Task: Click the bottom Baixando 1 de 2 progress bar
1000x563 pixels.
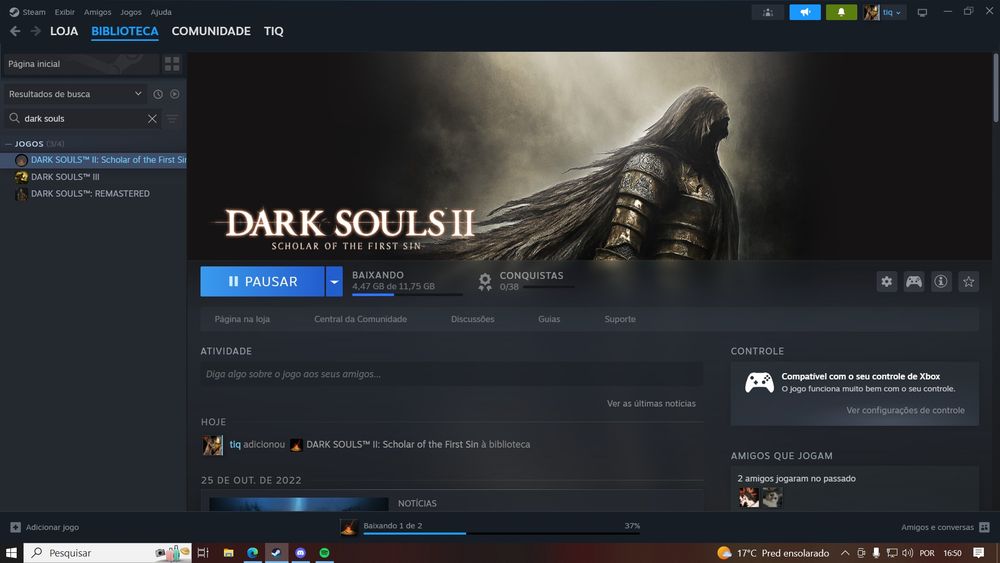Action: click(501, 533)
